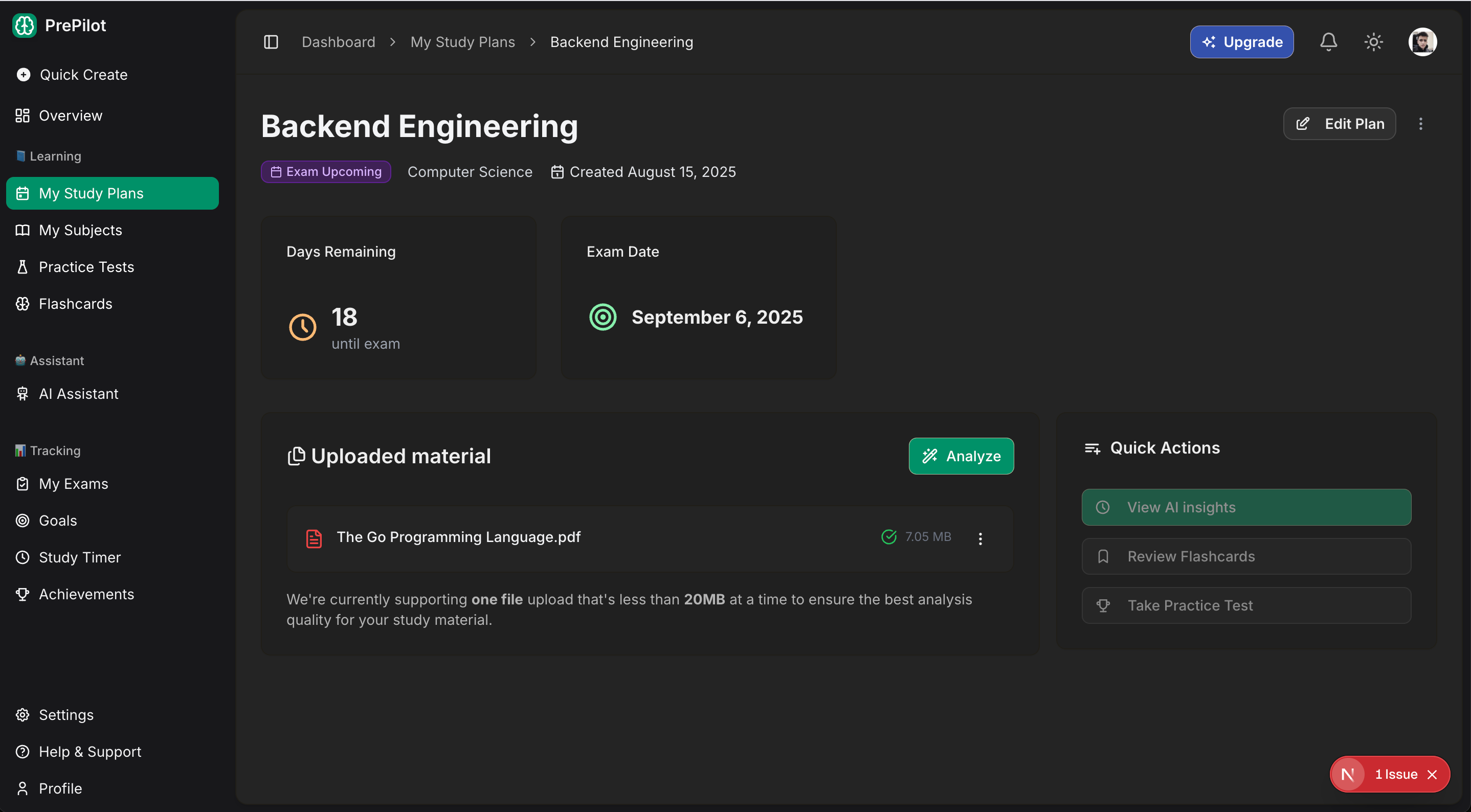The image size is (1471, 812).
Task: Click the Exam Upcoming status badge
Action: (x=325, y=172)
